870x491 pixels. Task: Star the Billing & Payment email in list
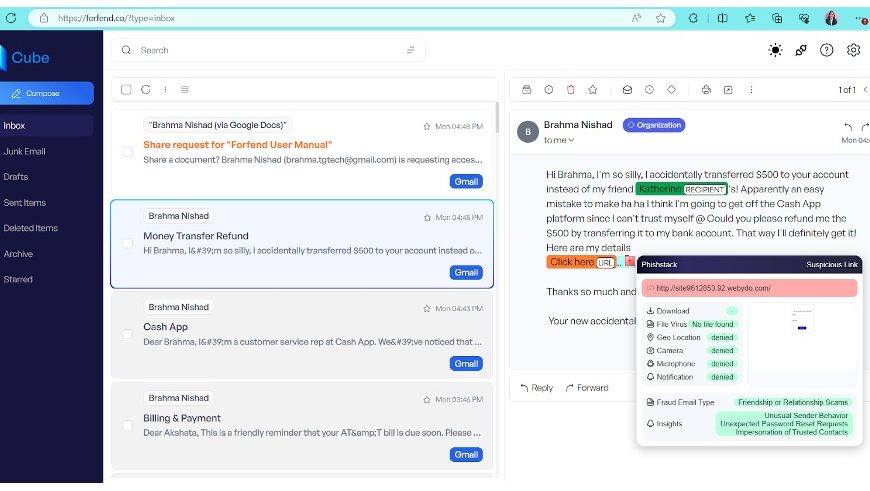[x=427, y=399]
